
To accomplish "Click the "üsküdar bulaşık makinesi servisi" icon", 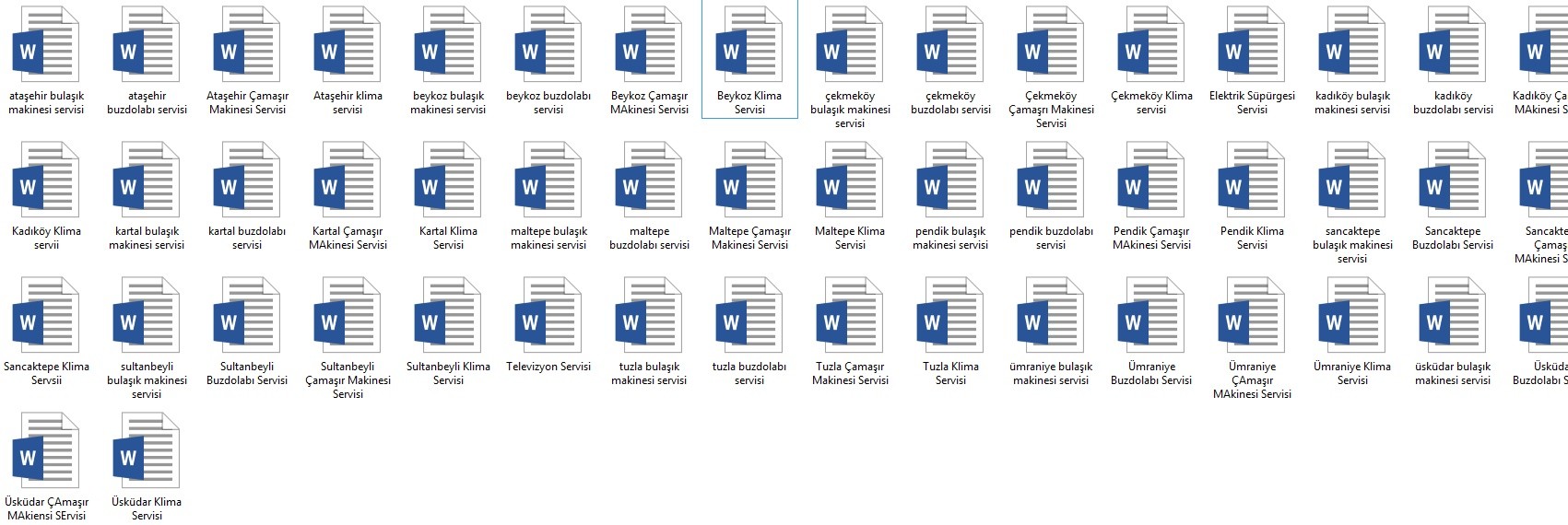I will coord(1452,315).
